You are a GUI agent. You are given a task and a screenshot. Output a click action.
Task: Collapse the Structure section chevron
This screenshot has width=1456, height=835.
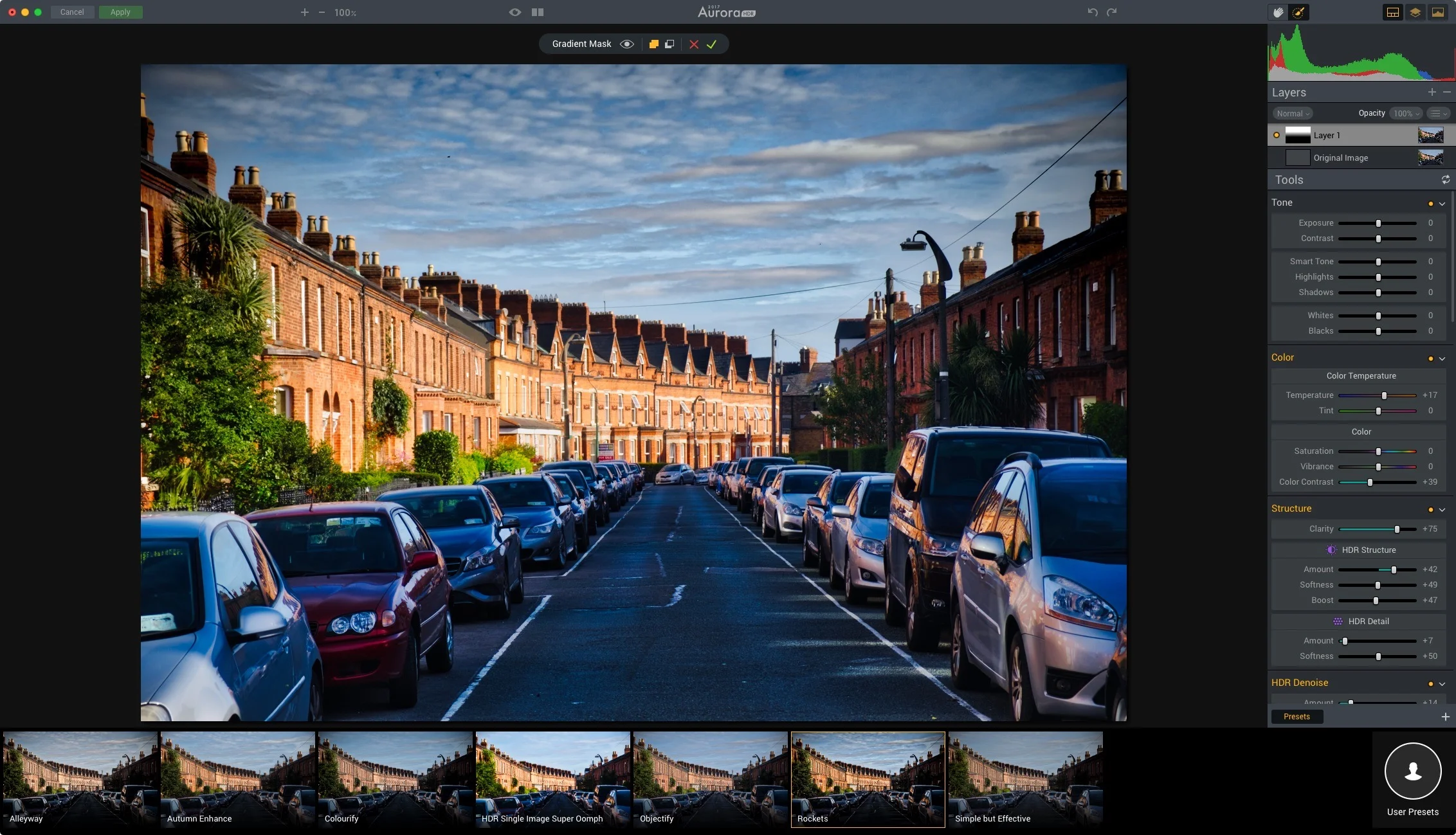[x=1442, y=510]
